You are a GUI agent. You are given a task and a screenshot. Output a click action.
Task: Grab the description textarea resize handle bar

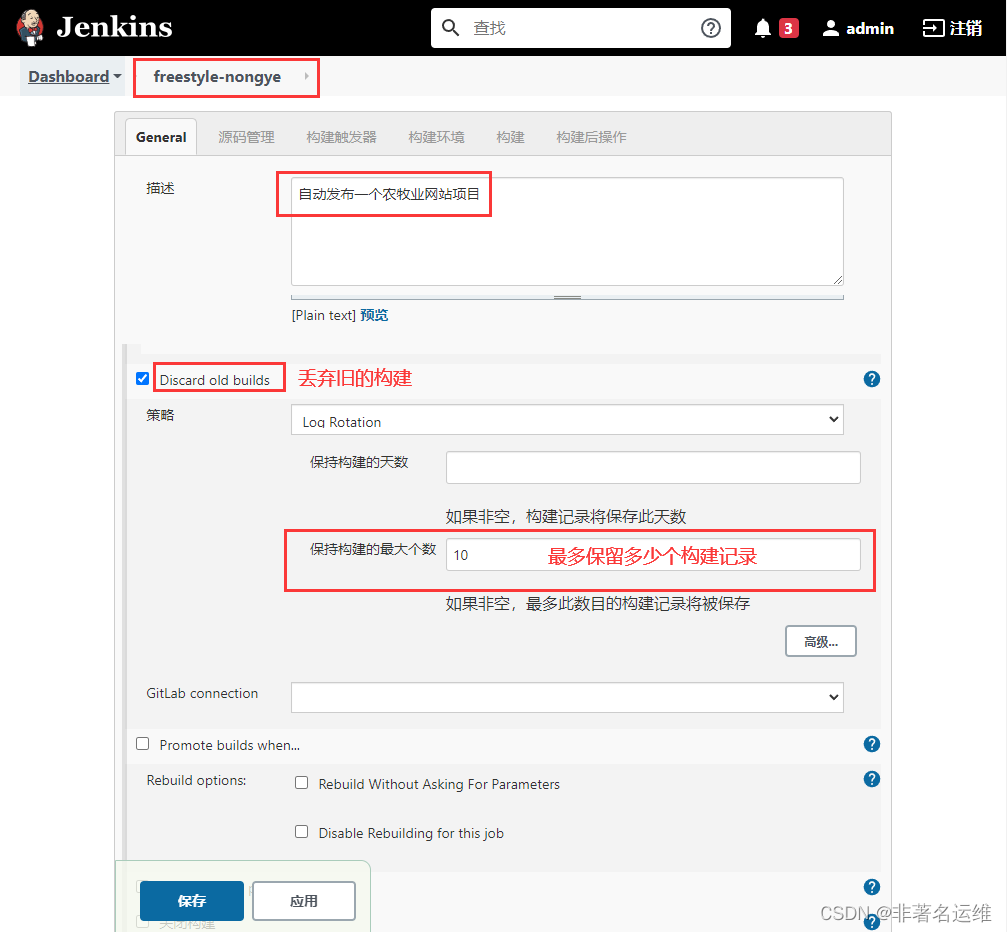tap(567, 297)
